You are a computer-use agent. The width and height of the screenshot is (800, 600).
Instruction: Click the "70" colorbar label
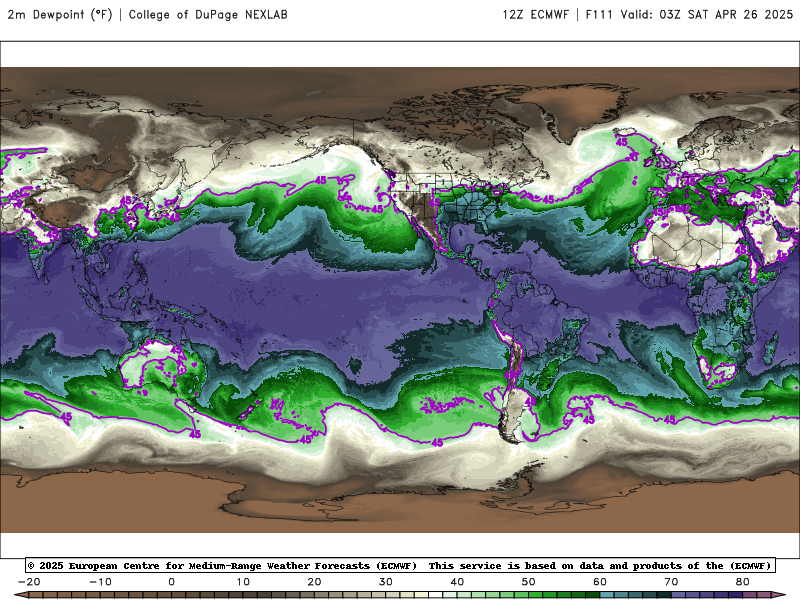tap(671, 582)
